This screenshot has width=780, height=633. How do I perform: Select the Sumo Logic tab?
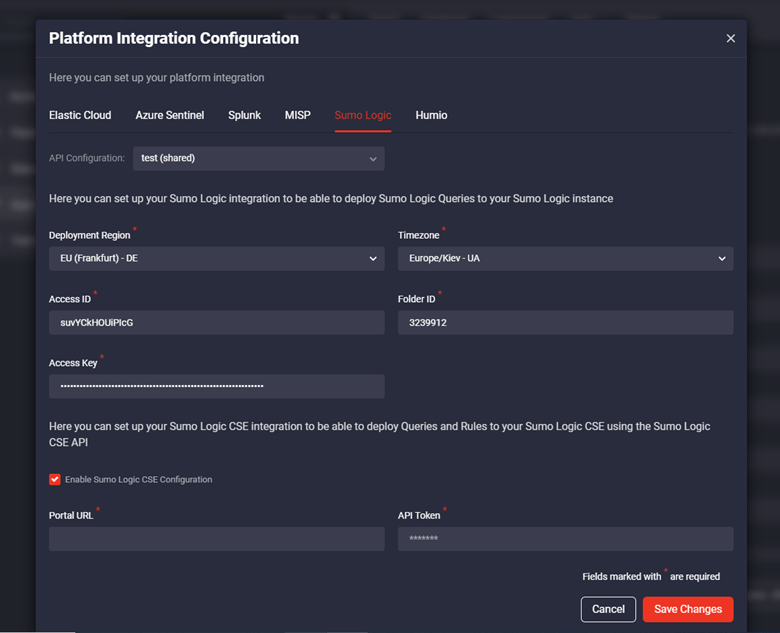pos(363,115)
